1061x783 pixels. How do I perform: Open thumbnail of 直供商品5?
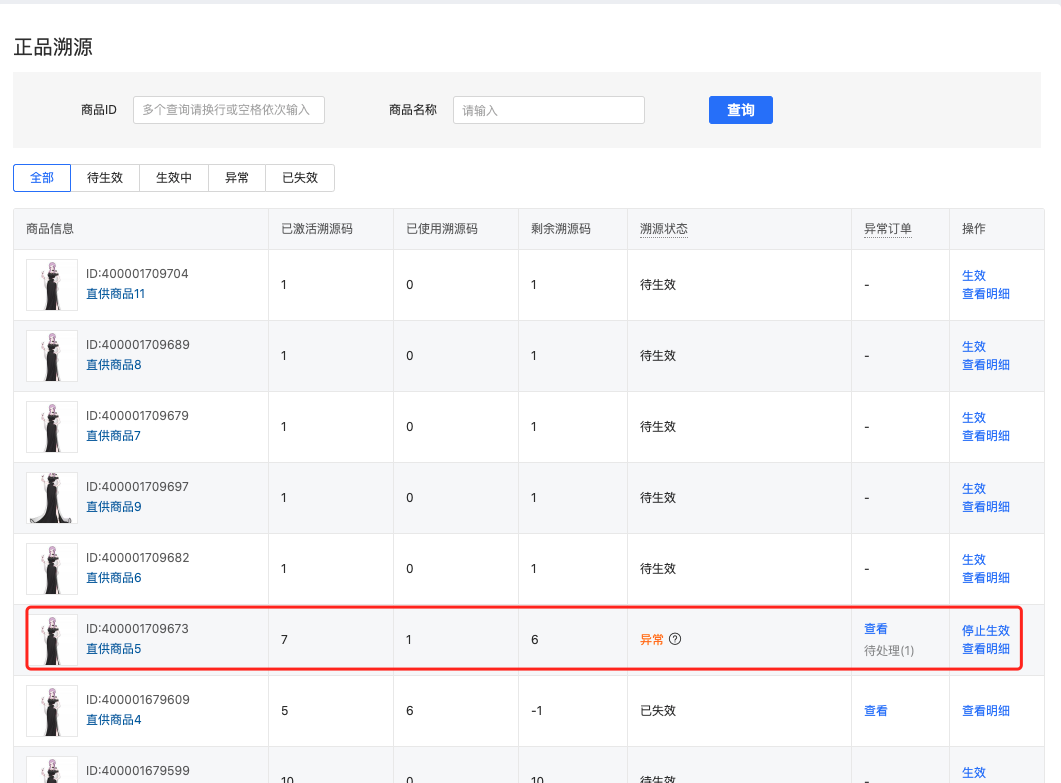tap(52, 640)
